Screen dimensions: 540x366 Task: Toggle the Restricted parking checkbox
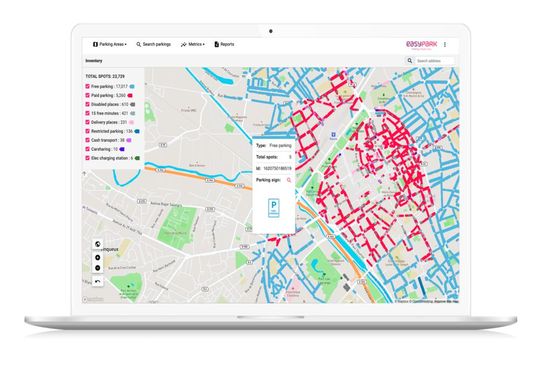coord(87,131)
